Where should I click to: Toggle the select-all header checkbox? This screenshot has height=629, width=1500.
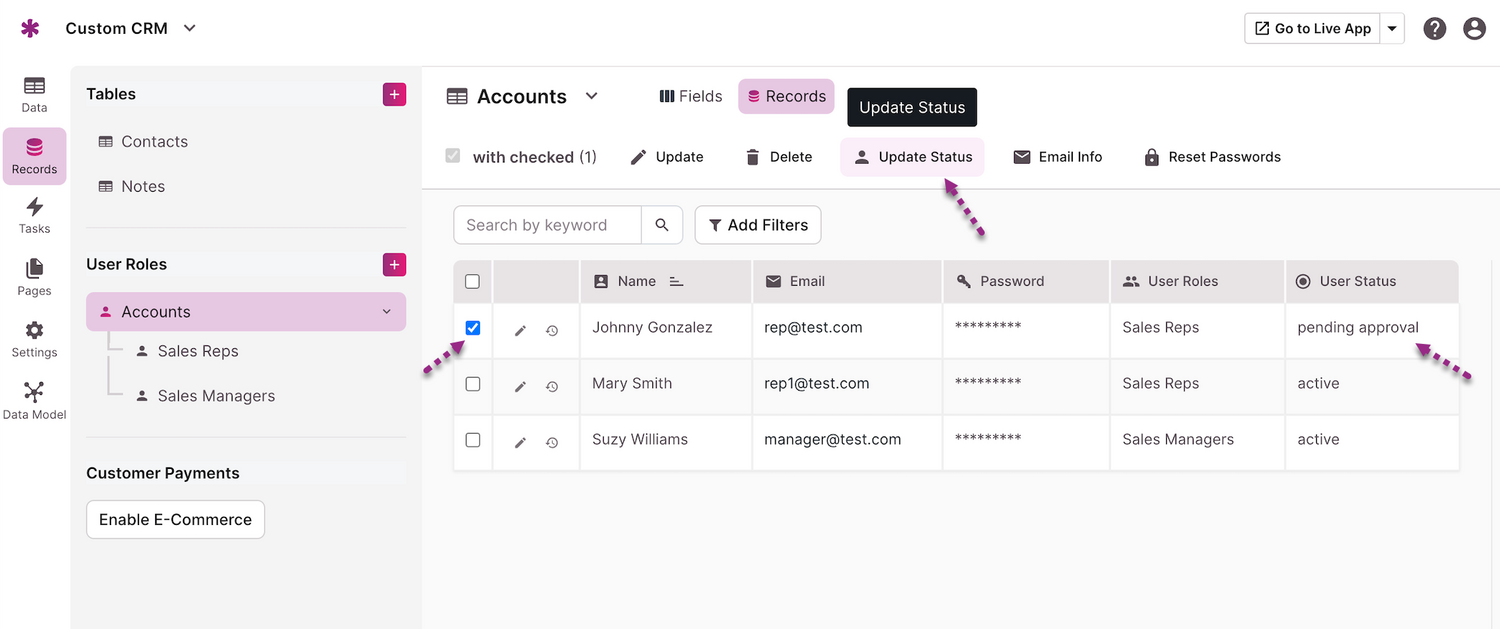tap(473, 282)
